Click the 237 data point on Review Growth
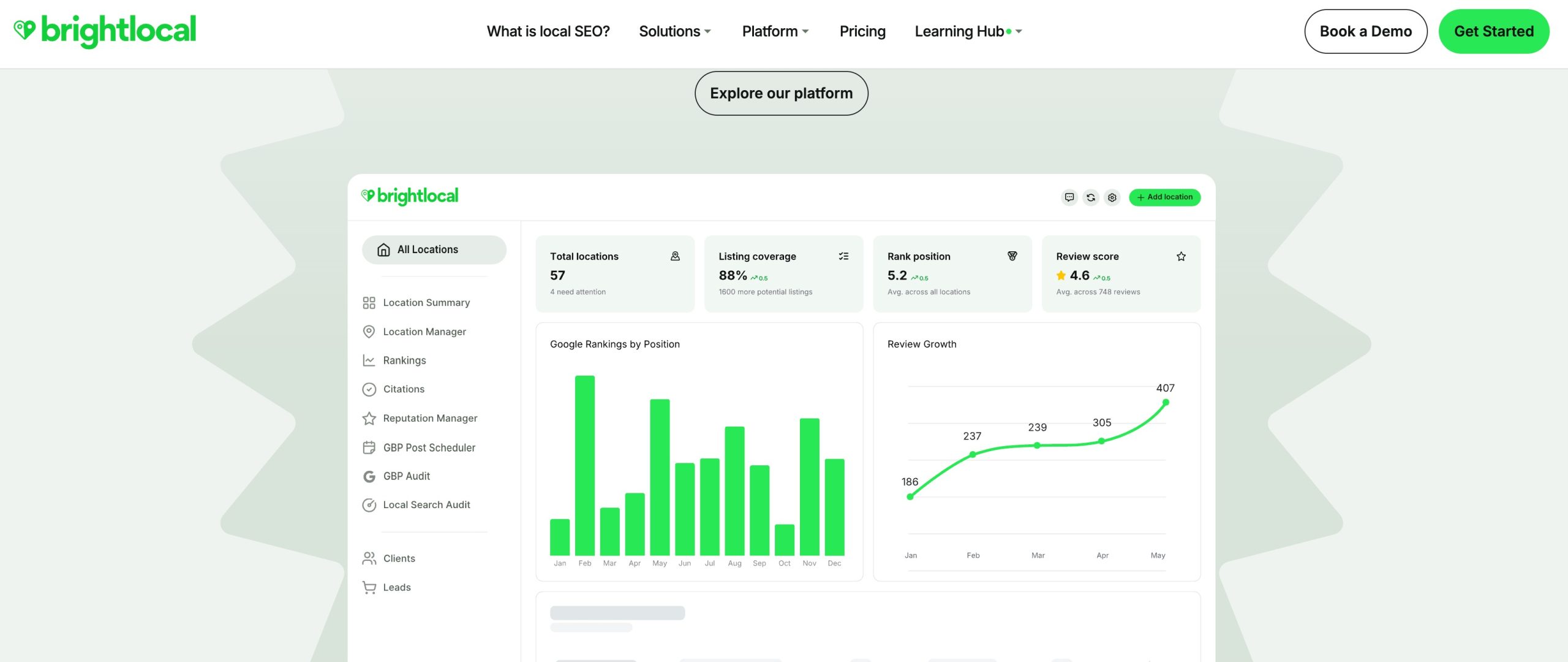 pos(973,454)
